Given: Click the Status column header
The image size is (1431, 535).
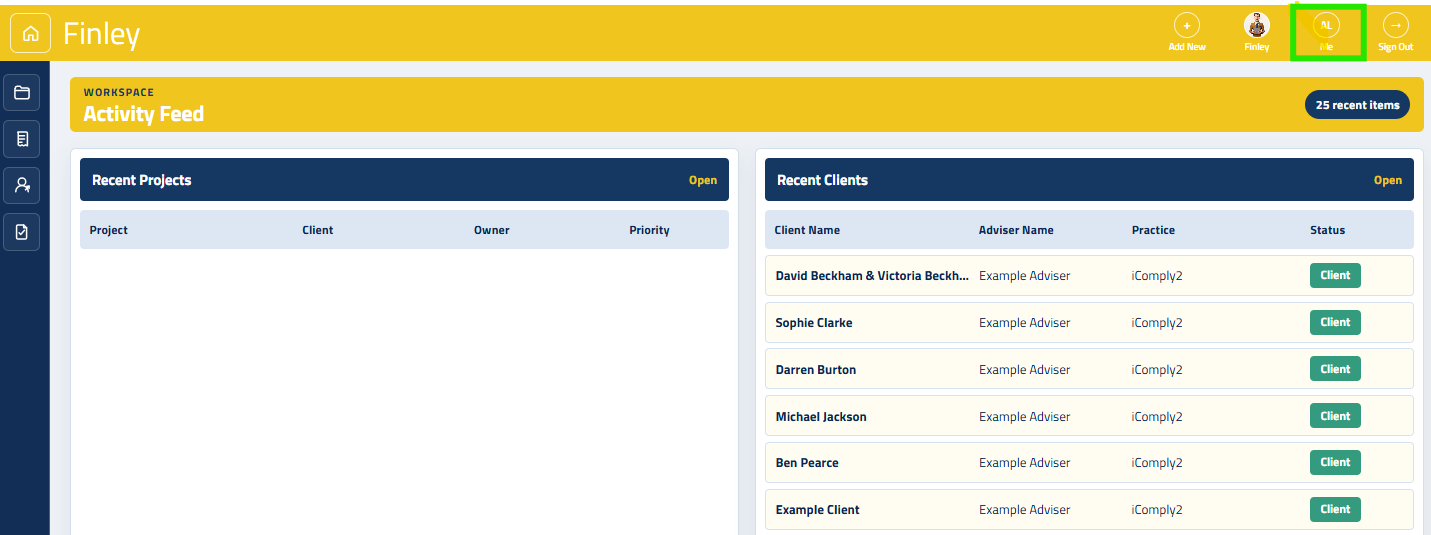Looking at the screenshot, I should (x=1327, y=230).
